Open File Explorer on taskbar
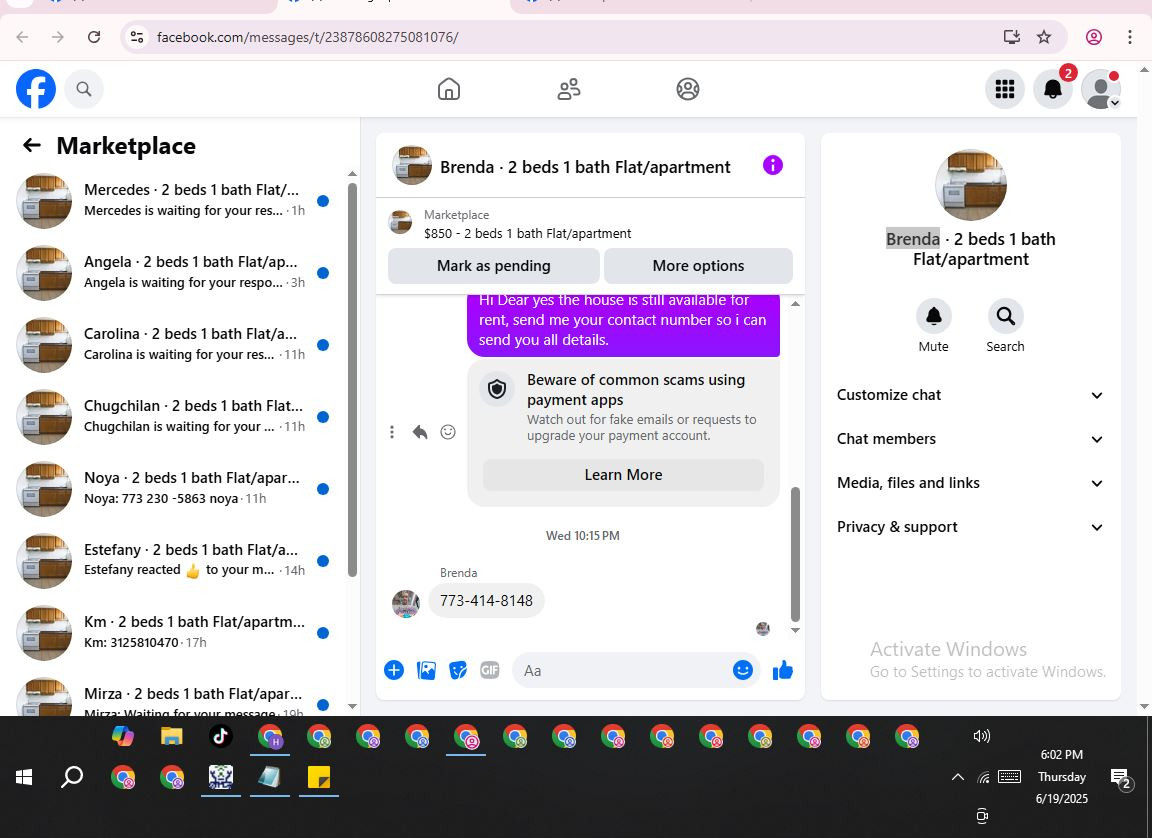1152x838 pixels. point(171,736)
